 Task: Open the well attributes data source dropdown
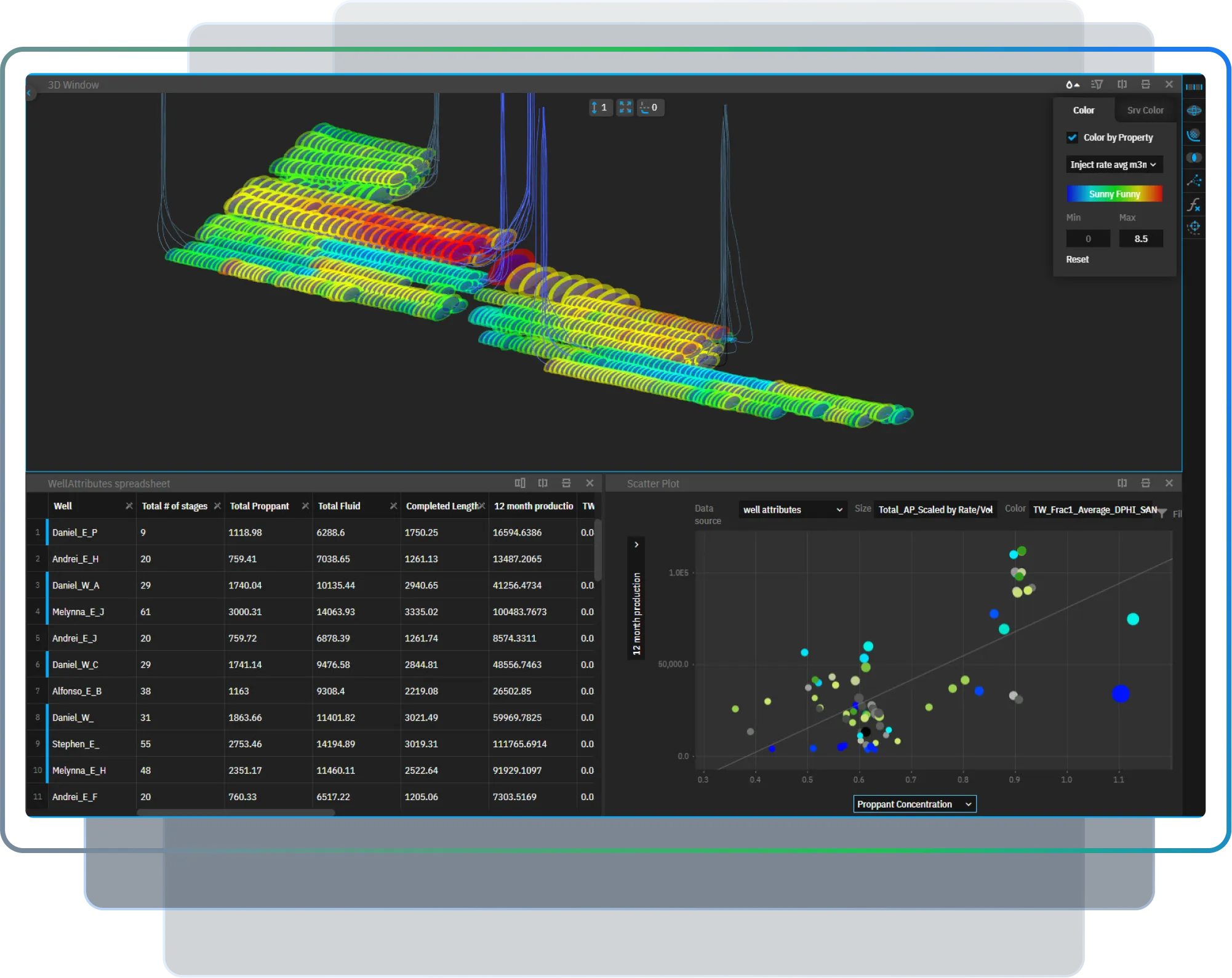(x=792, y=510)
